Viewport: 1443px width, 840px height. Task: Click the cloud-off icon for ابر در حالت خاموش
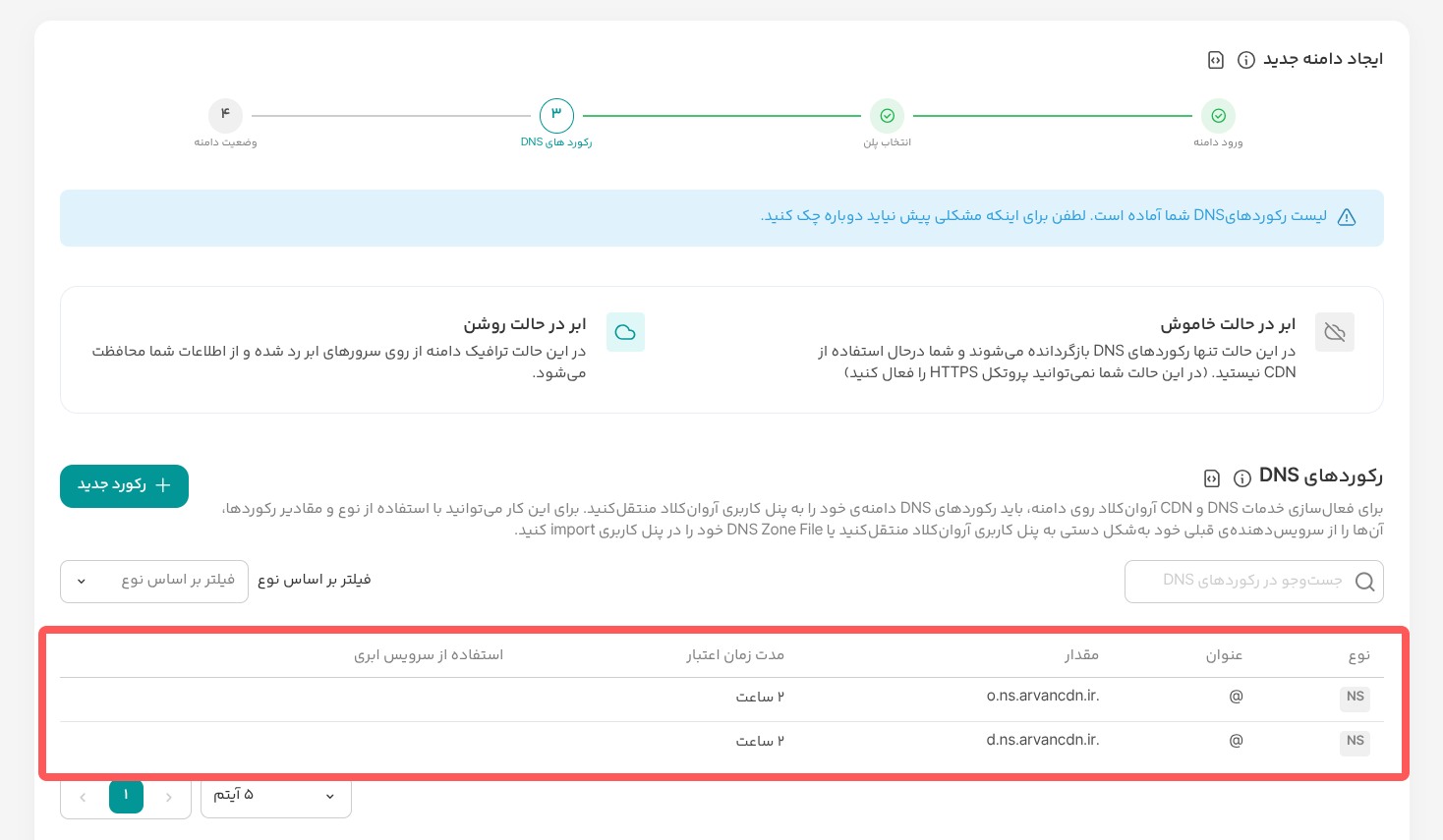tap(1335, 332)
